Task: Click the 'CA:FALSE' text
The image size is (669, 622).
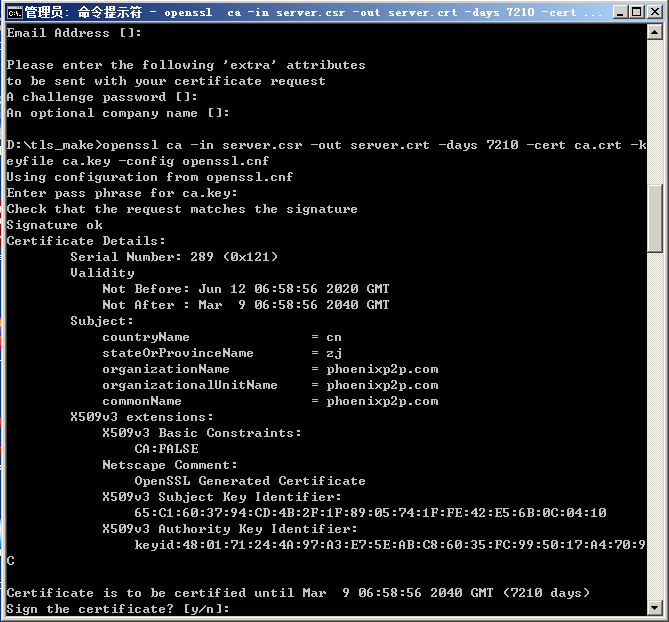Action: 166,449
